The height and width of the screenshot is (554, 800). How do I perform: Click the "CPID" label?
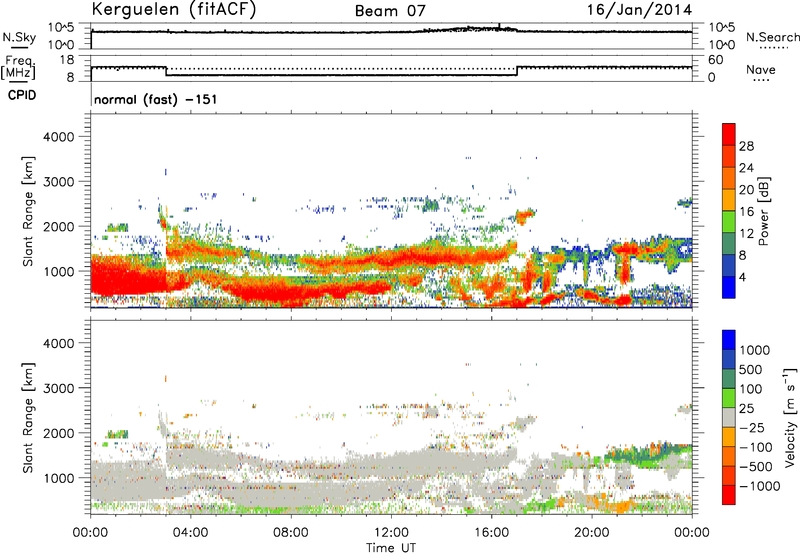click(x=22, y=95)
